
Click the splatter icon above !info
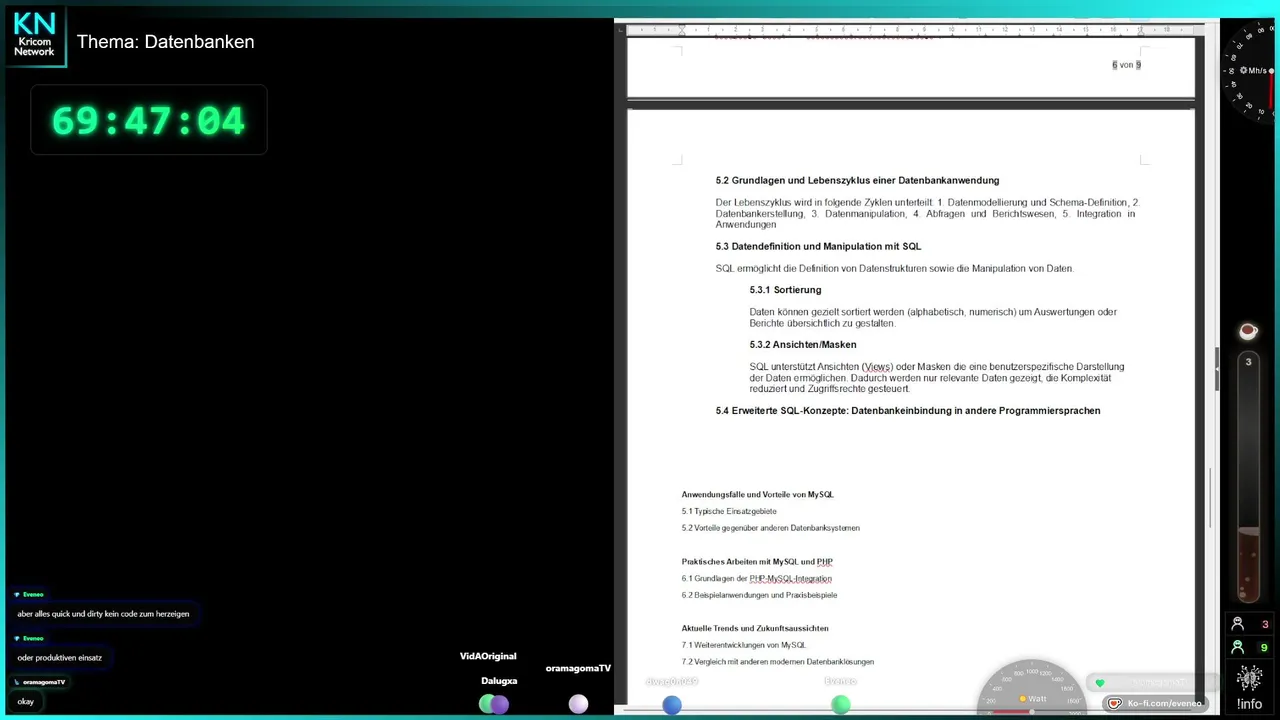[1249, 679]
